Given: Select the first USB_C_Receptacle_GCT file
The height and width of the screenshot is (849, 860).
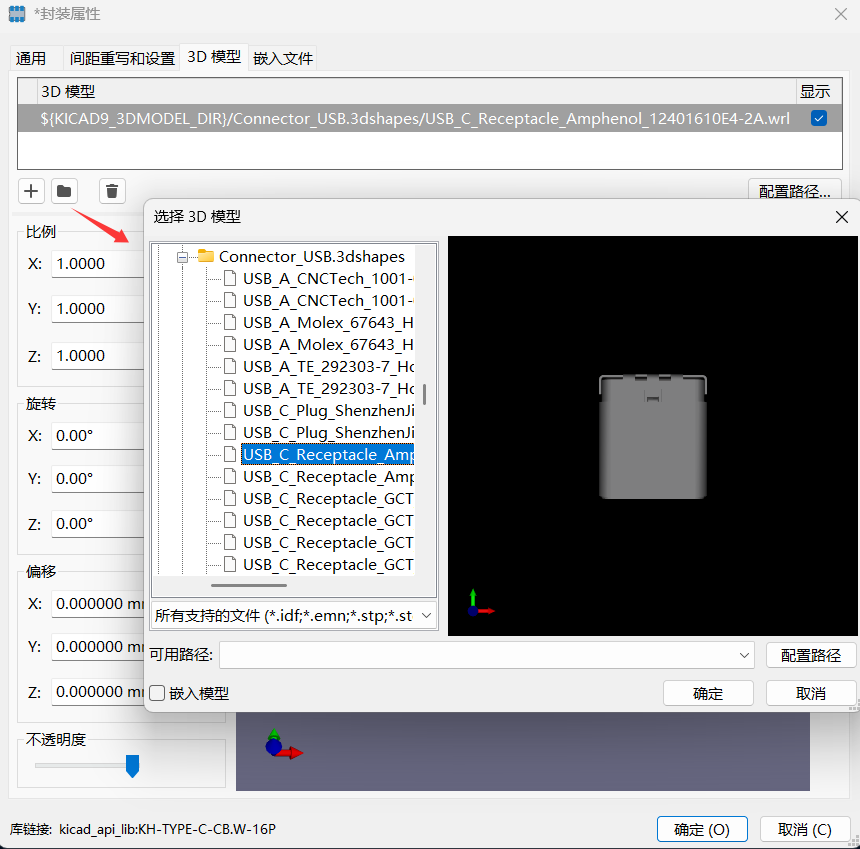Looking at the screenshot, I should [328, 499].
